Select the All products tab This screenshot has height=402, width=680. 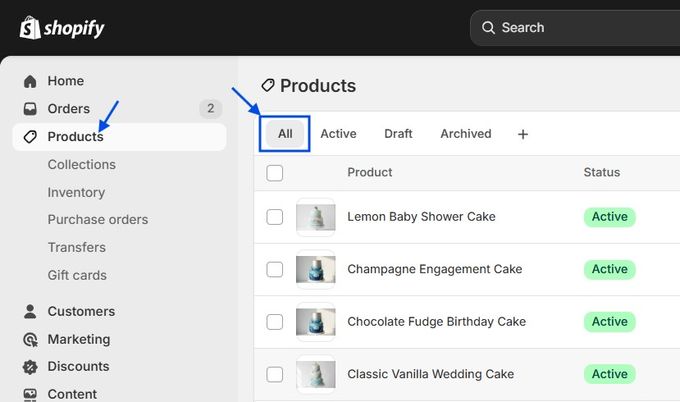coord(285,134)
